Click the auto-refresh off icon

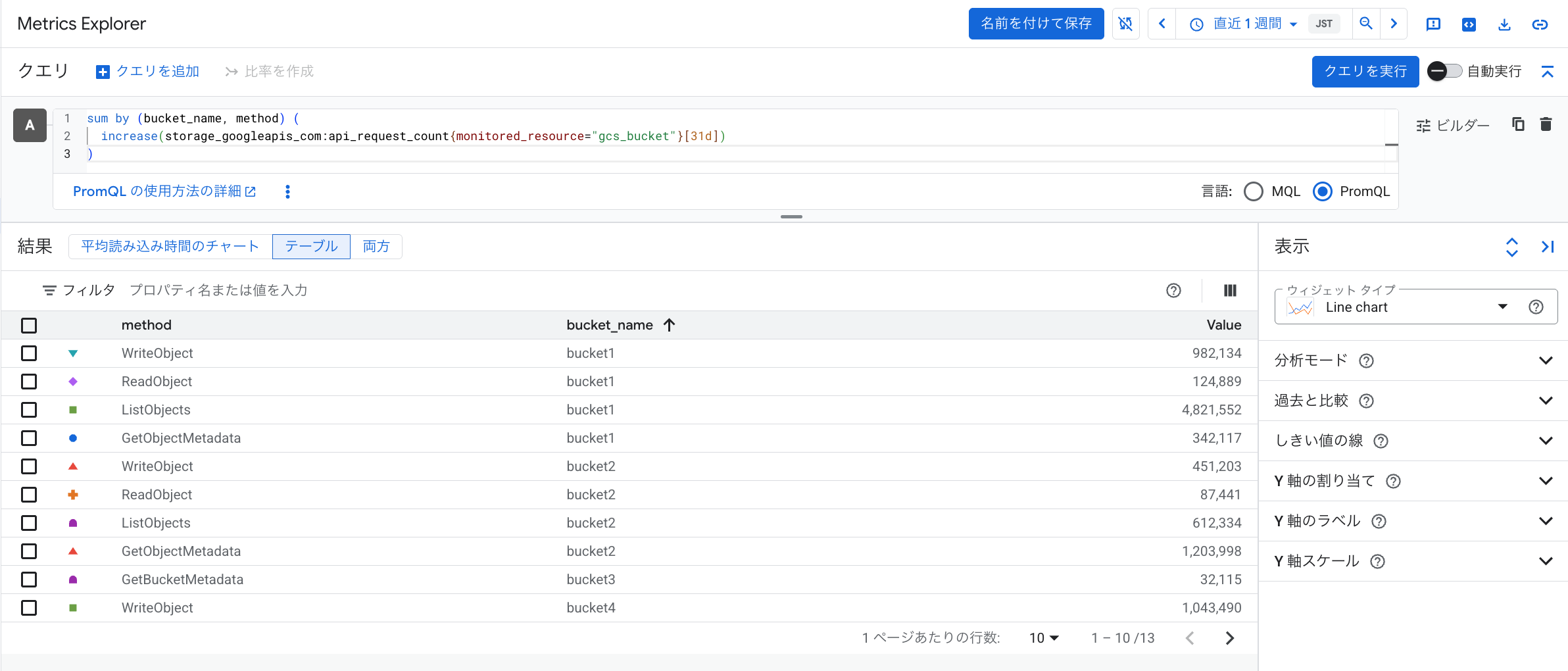click(x=1125, y=24)
